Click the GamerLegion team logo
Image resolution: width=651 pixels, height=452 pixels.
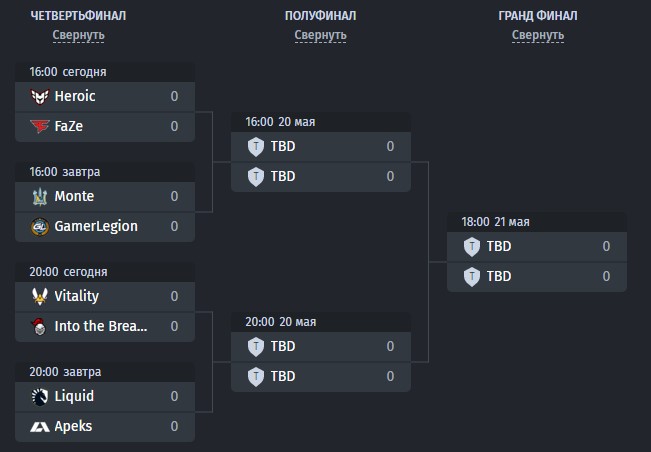pyautogui.click(x=40, y=227)
